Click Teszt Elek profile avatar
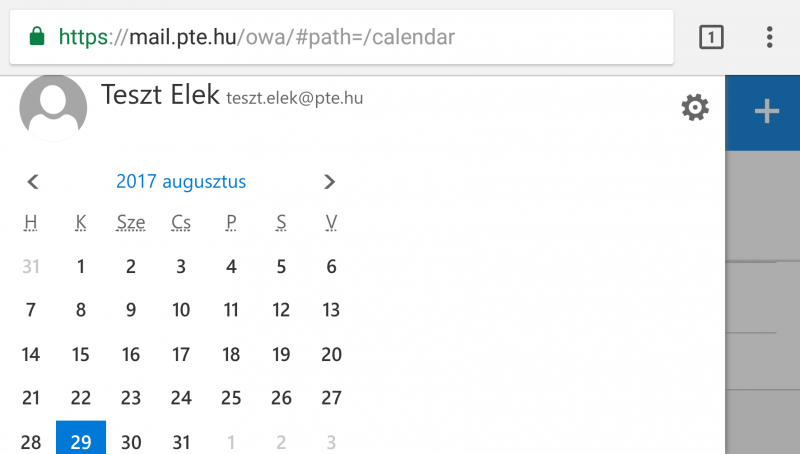The image size is (800, 454). pos(53,108)
